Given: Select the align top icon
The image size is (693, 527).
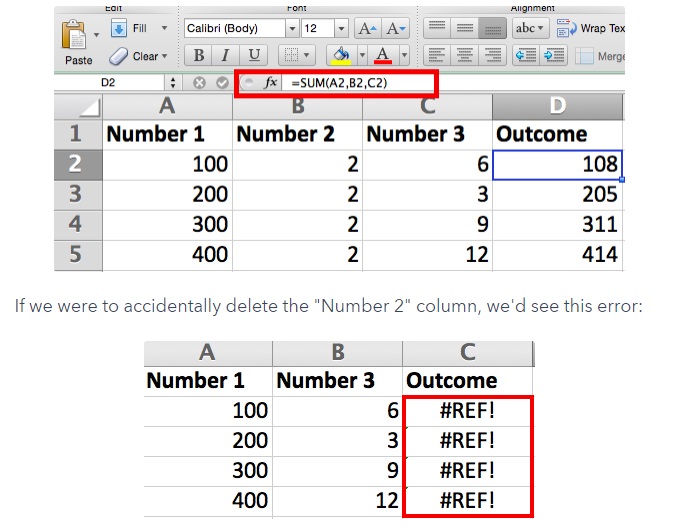Looking at the screenshot, I should (437, 28).
